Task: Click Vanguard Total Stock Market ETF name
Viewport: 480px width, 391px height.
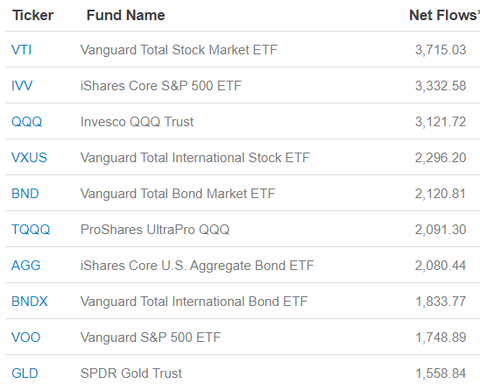Action: [x=179, y=50]
